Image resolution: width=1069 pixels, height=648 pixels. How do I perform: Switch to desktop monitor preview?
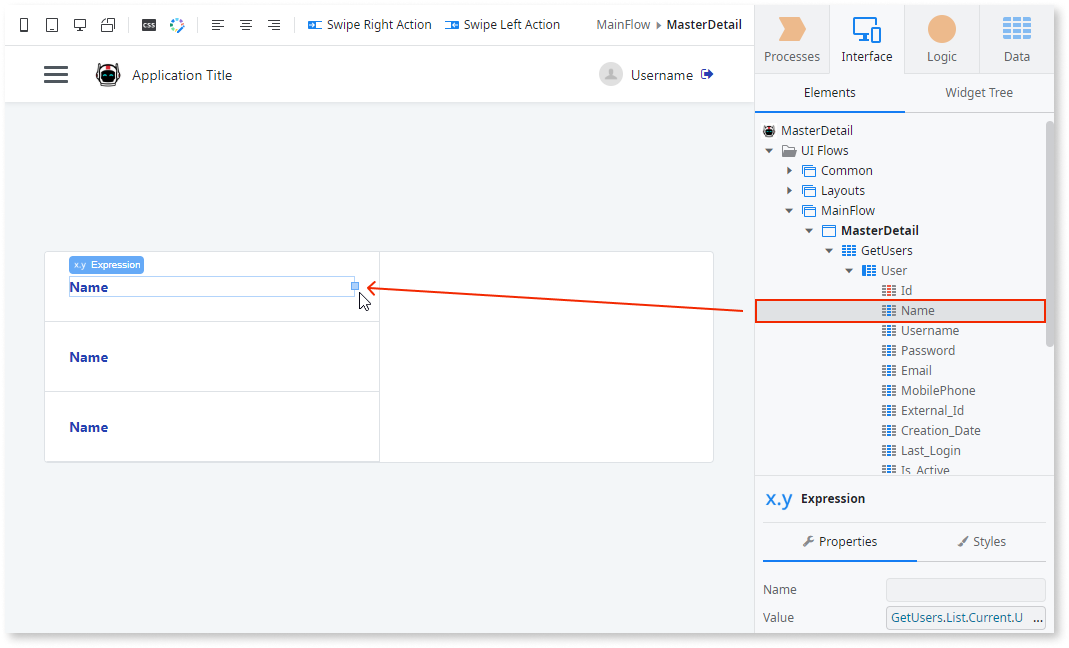tap(80, 23)
